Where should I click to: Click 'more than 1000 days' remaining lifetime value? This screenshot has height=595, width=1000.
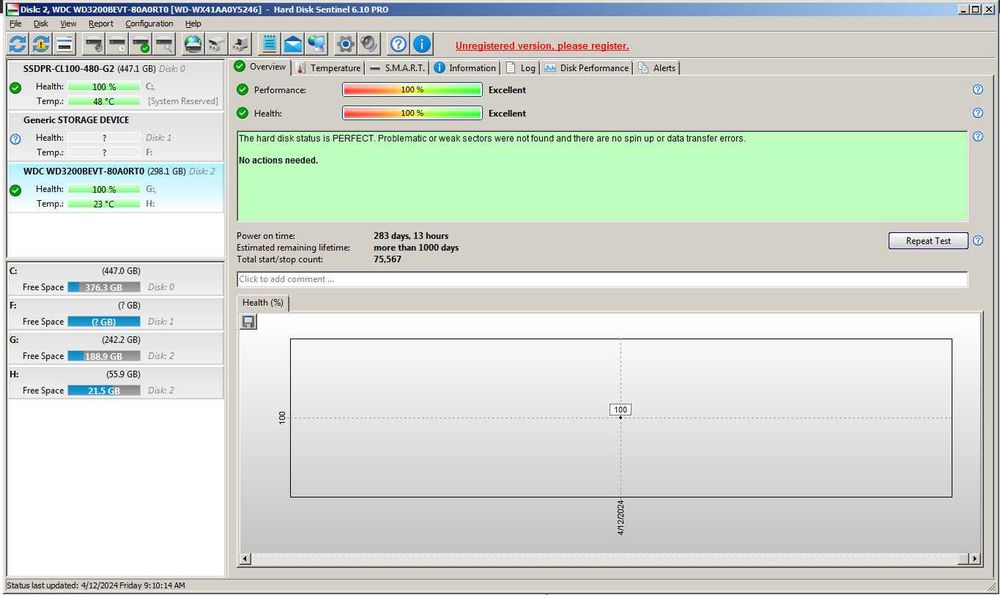[416, 248]
